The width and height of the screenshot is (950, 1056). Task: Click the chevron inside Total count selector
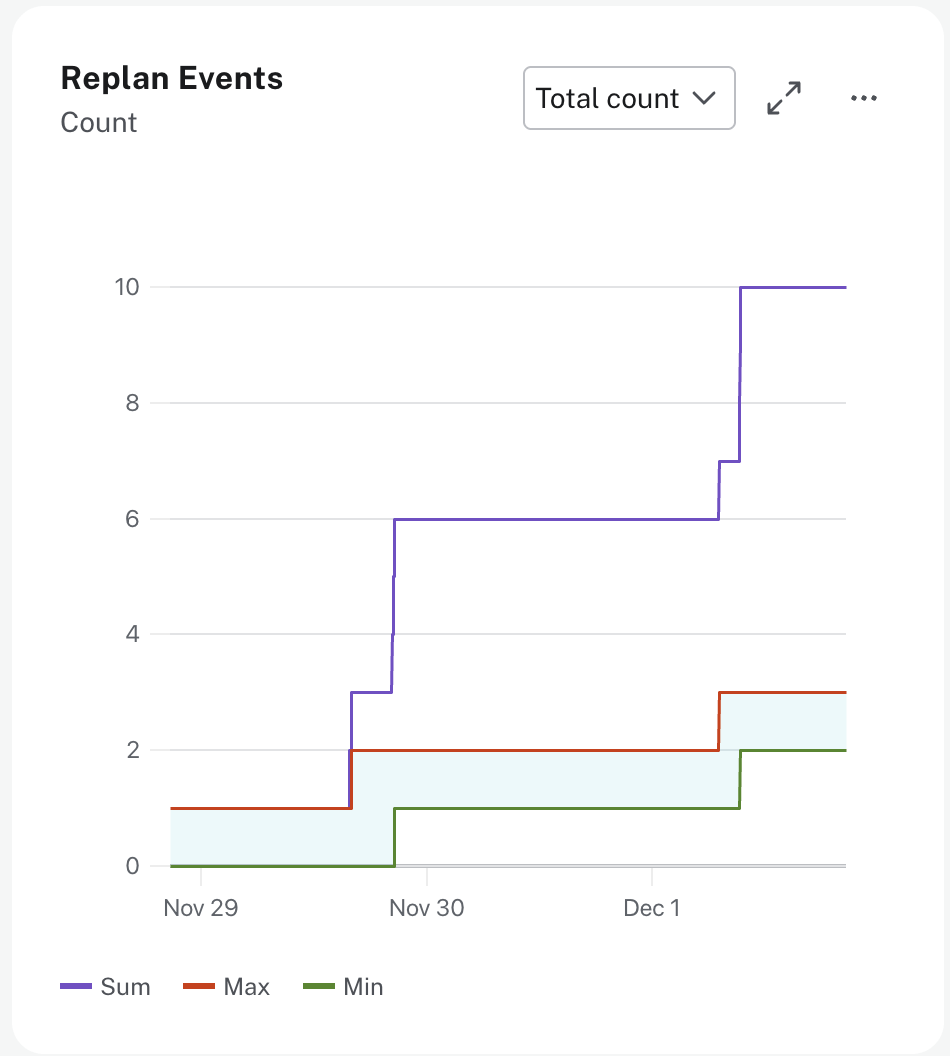[706, 98]
